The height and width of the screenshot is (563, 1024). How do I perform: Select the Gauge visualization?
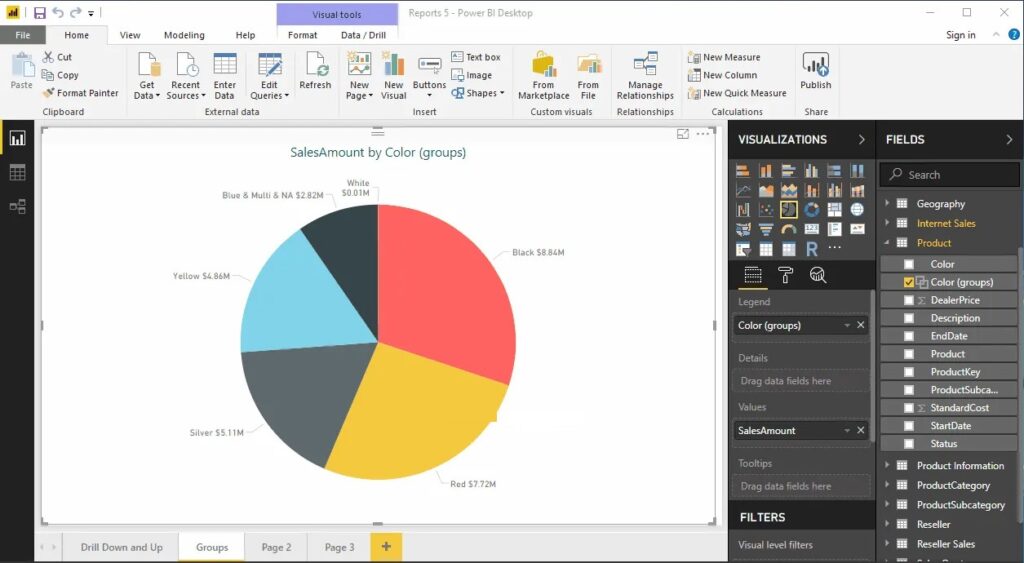[789, 229]
